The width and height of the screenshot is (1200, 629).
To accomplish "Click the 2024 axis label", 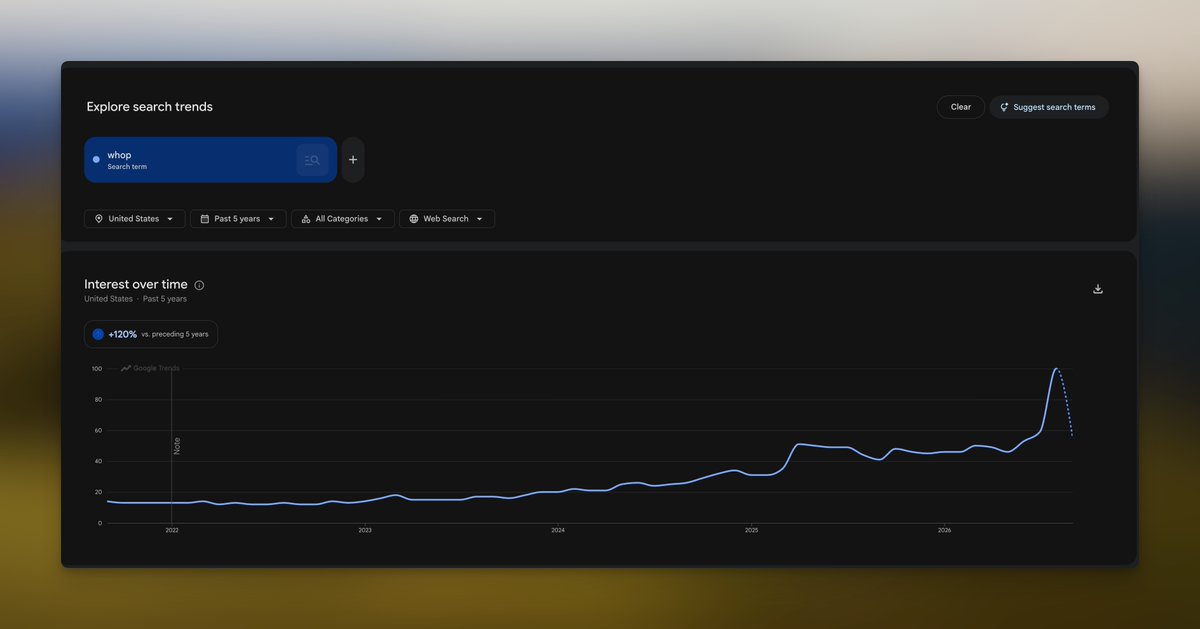I will click(558, 530).
